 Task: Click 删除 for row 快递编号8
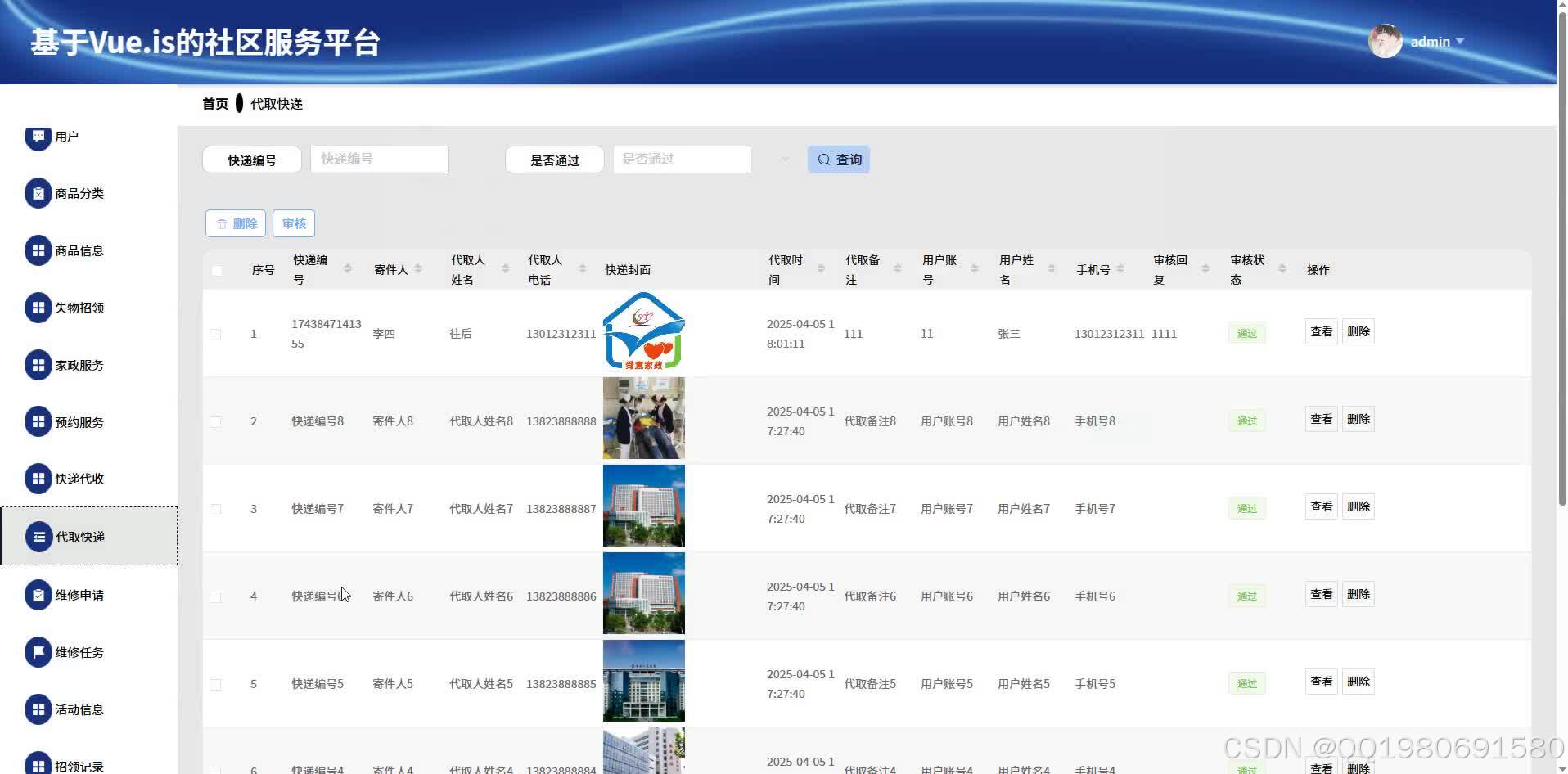(x=1358, y=419)
